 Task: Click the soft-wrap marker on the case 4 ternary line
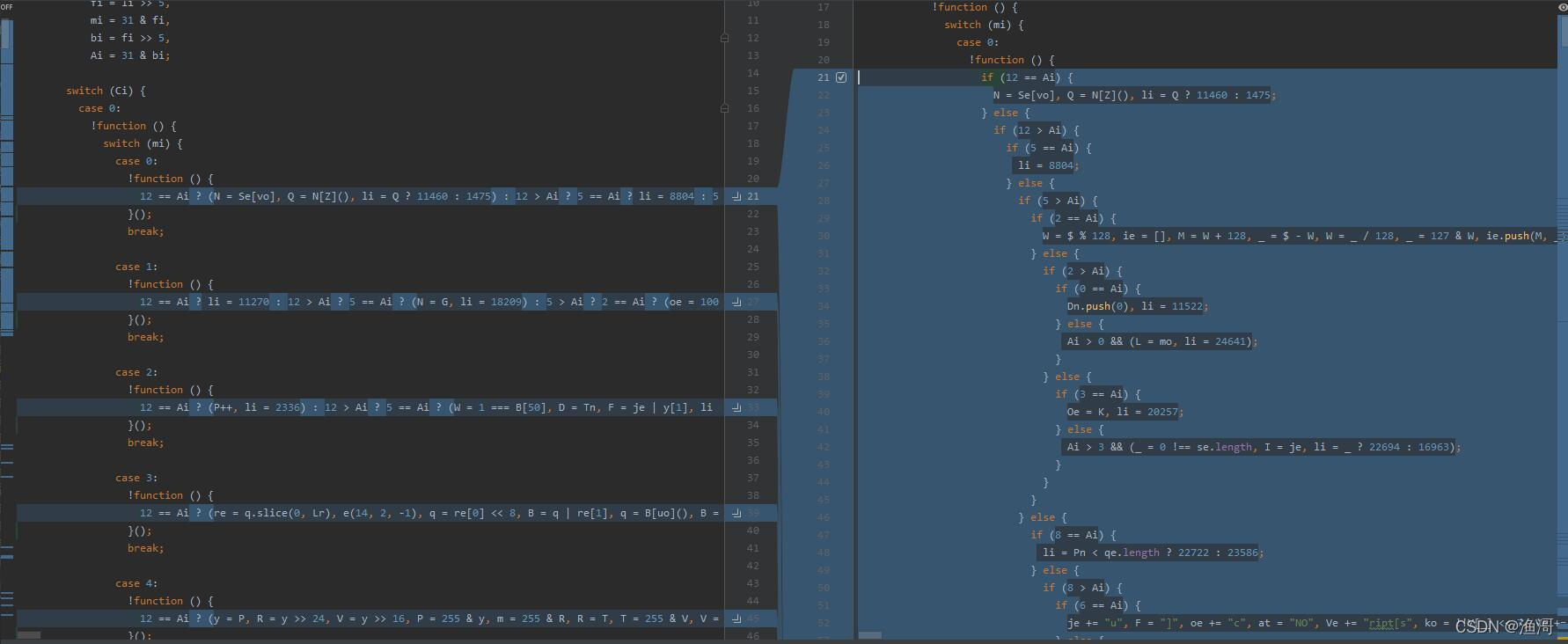[x=736, y=618]
